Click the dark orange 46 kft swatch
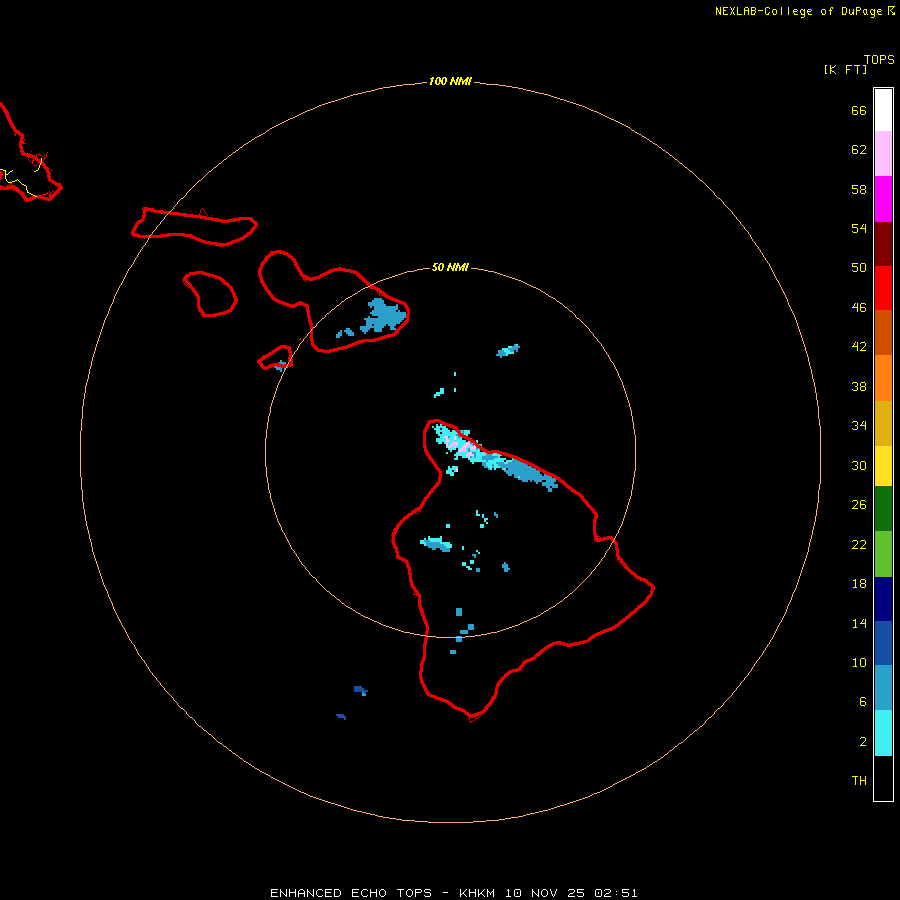900x900 pixels. click(x=883, y=332)
